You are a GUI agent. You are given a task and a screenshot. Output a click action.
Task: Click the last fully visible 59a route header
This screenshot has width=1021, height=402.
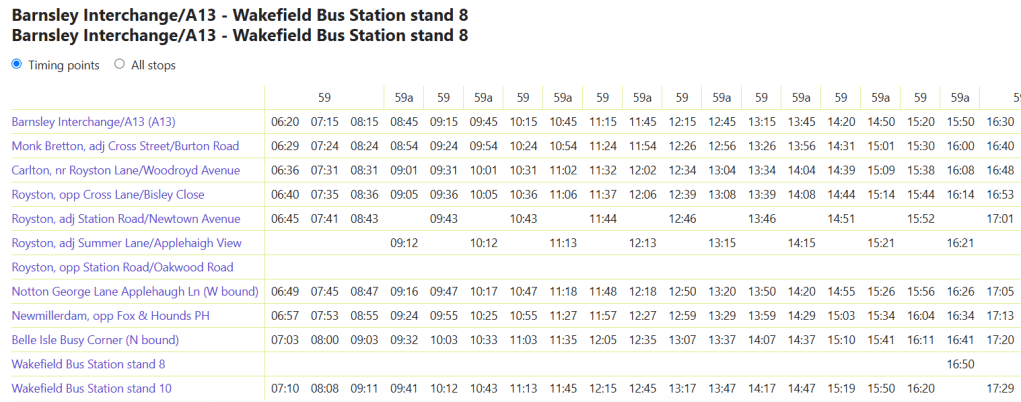point(960,98)
